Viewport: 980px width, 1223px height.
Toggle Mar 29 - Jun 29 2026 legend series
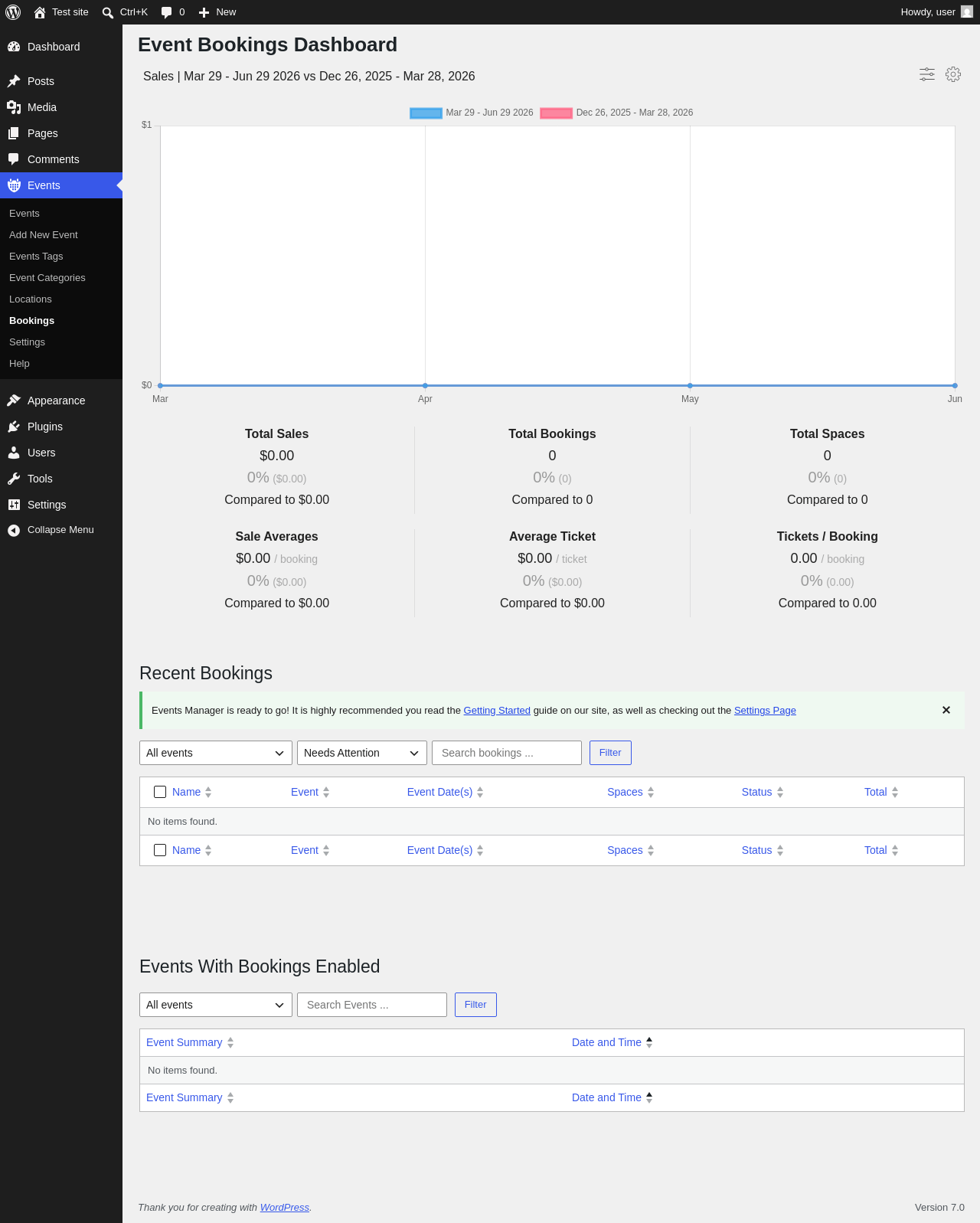point(472,113)
